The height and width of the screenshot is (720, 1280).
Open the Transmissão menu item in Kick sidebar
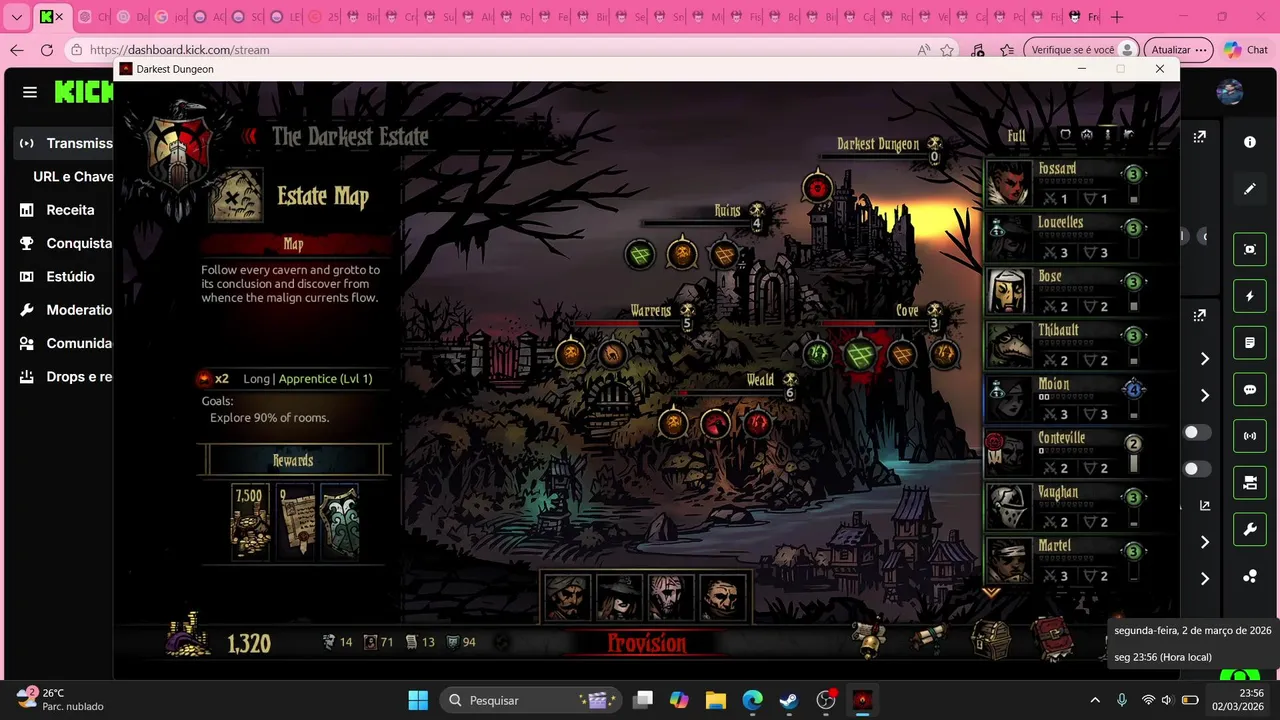click(64, 143)
